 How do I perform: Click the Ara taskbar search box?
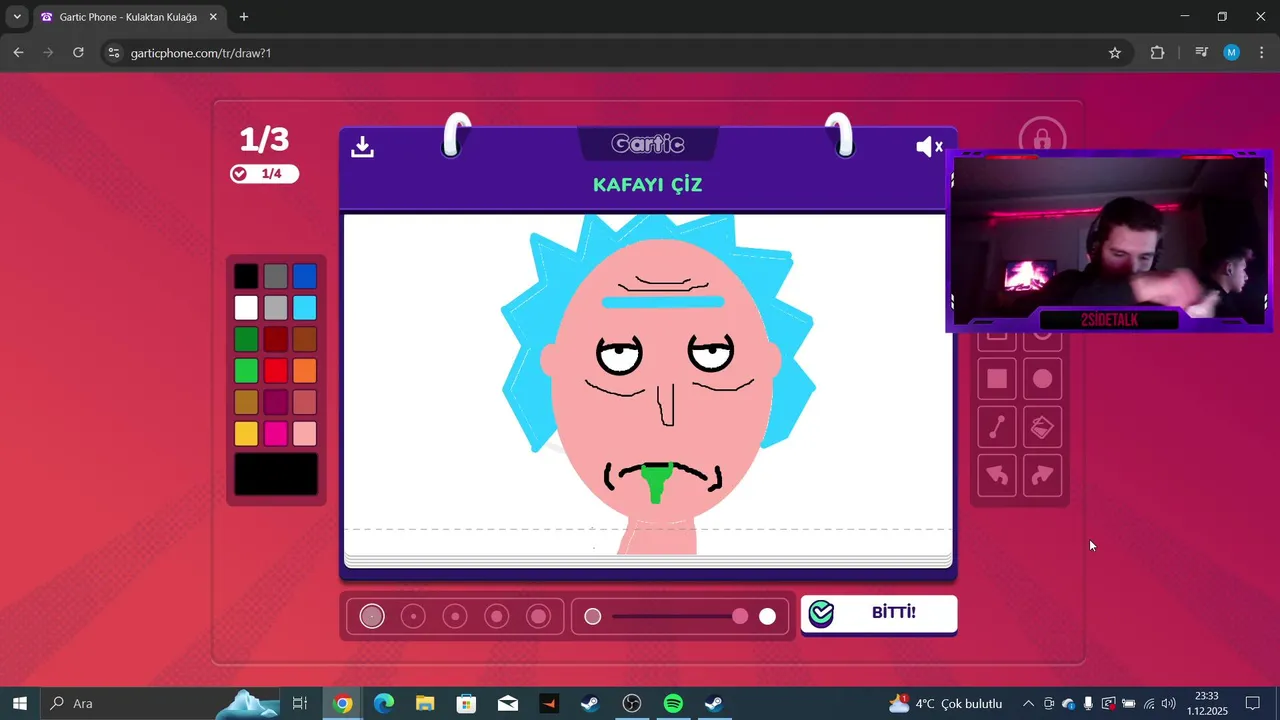click(x=160, y=704)
